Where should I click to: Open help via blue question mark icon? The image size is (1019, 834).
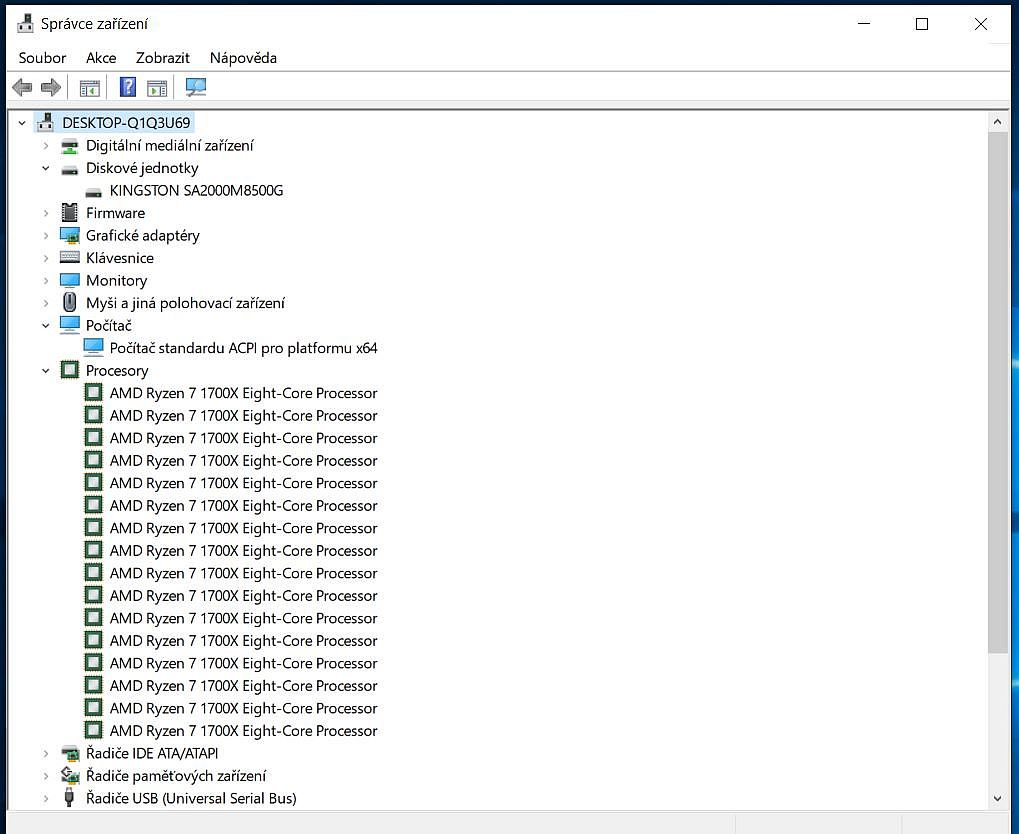coord(128,86)
